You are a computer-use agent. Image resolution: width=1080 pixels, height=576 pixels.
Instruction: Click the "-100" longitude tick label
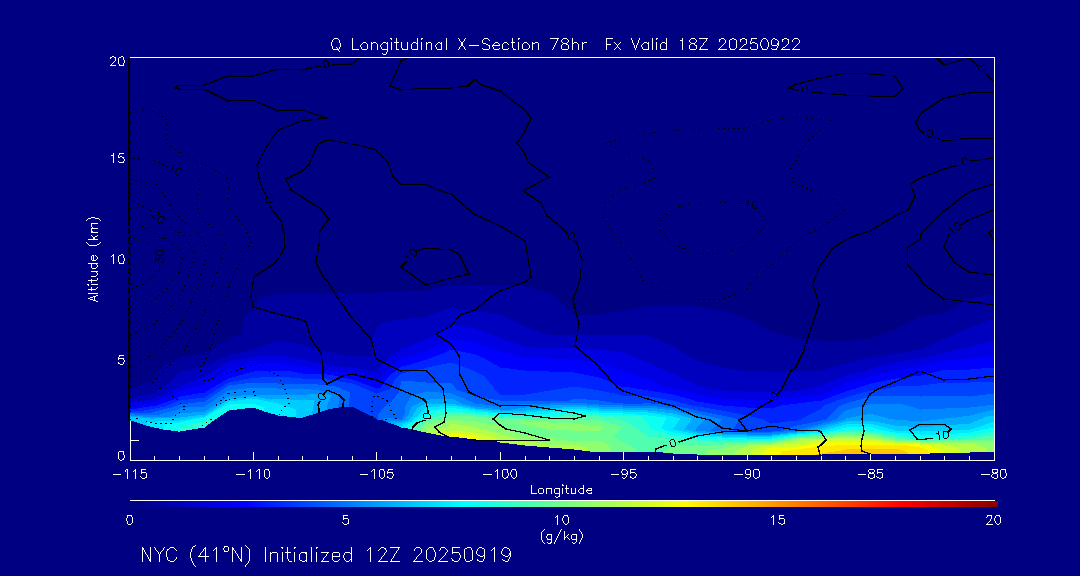500,475
